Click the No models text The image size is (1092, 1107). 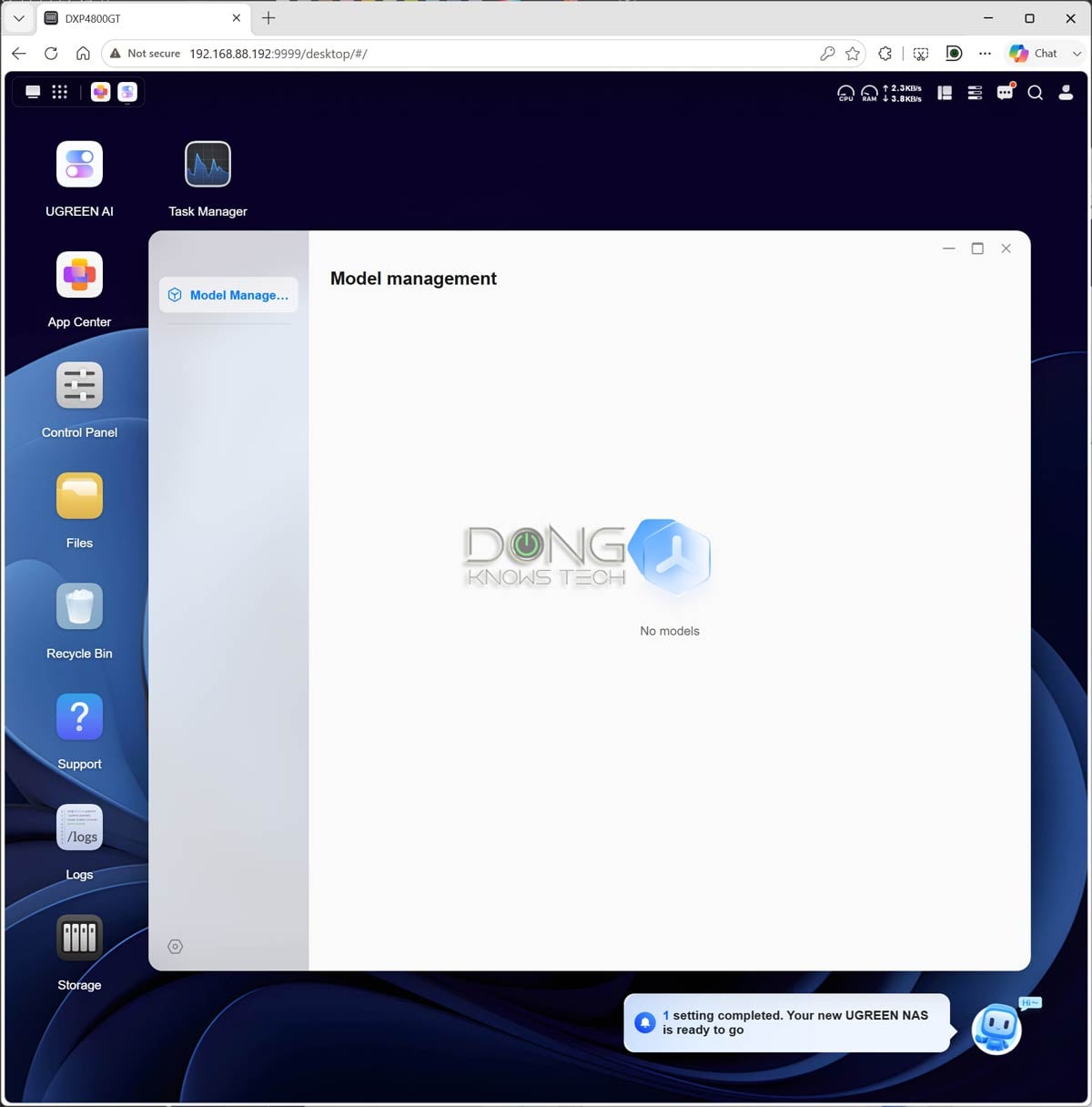coord(670,631)
